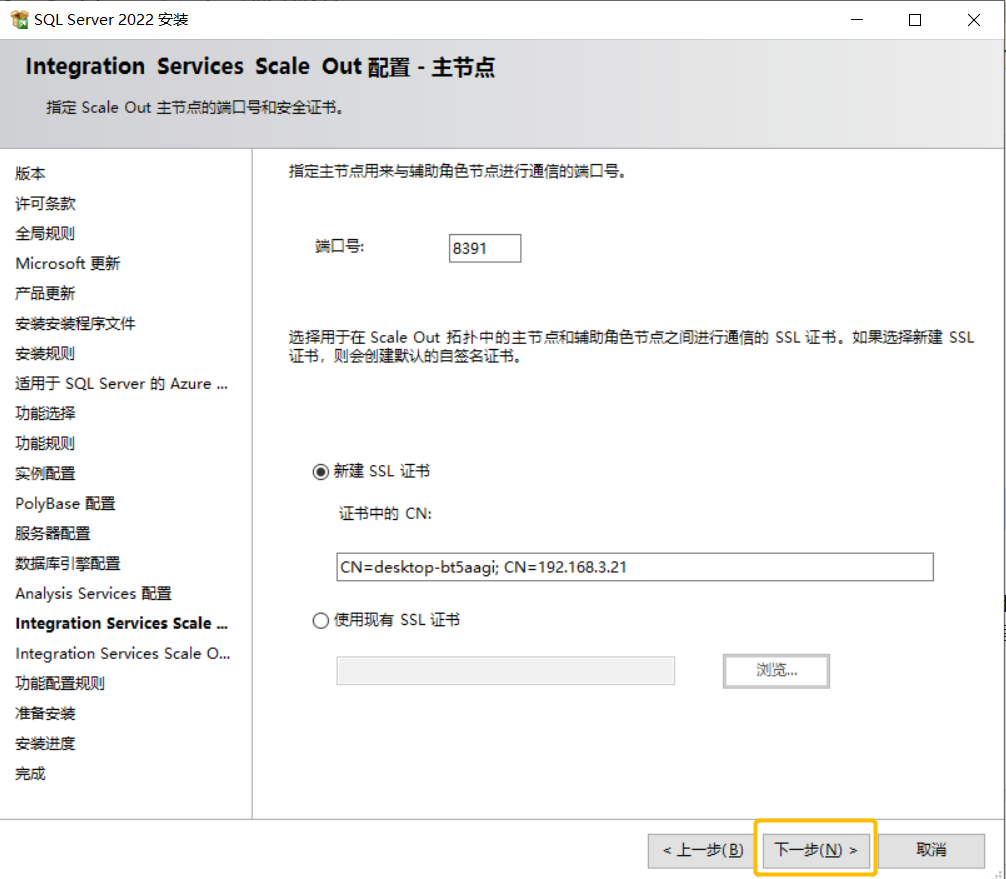Click the subtitle 指定 Scale Out 主节点的端口号和安全证书
1006x879 pixels.
pyautogui.click(x=196, y=108)
